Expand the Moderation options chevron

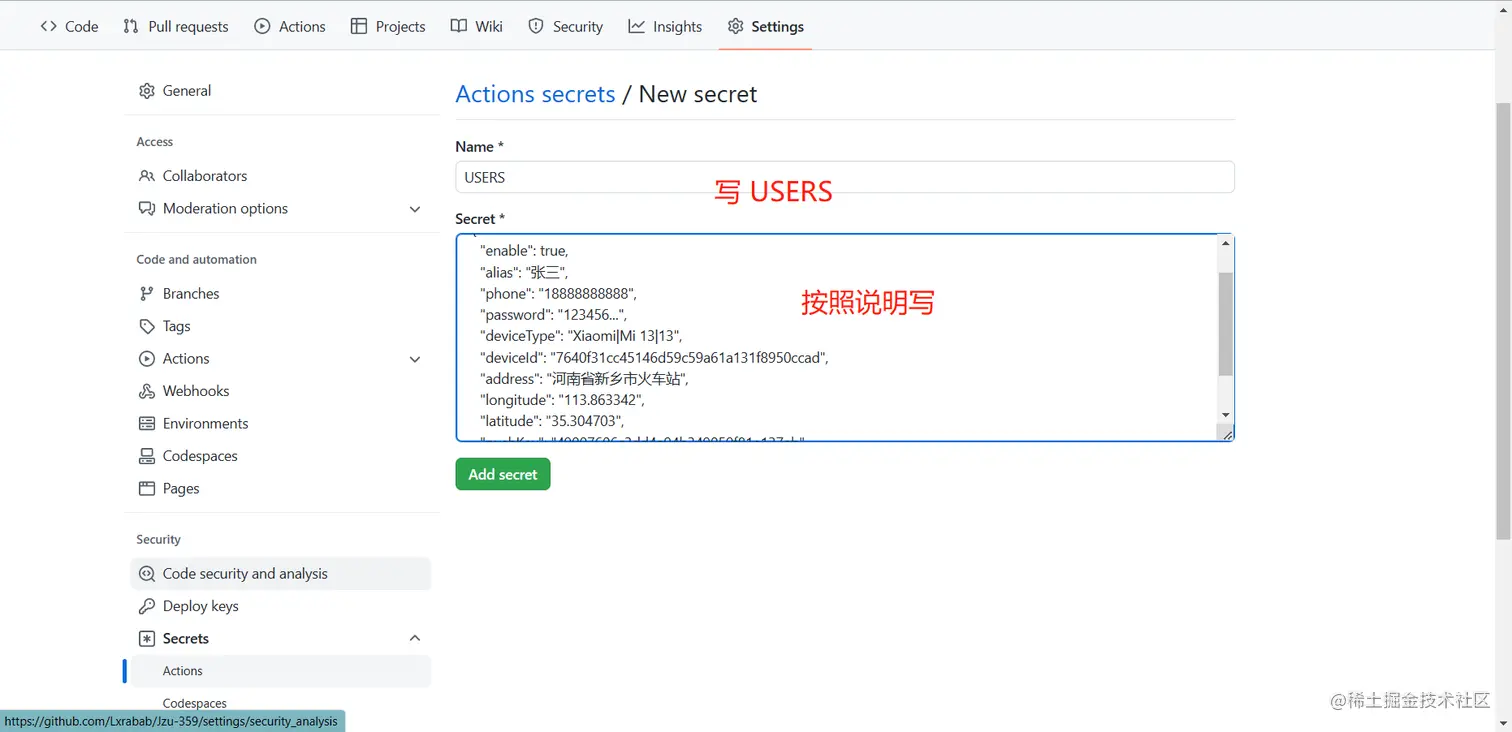point(415,209)
